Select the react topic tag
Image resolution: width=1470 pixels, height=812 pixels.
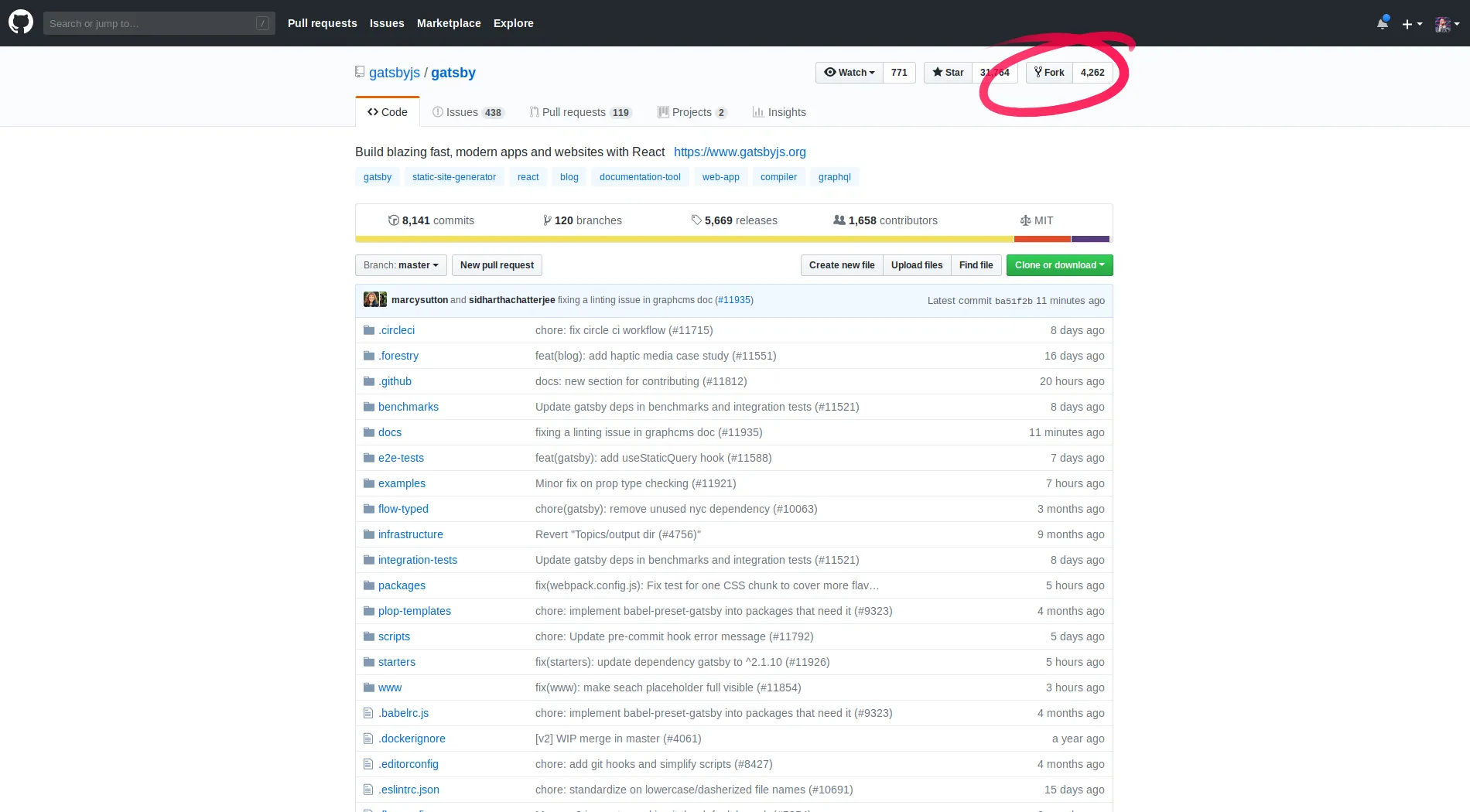pyautogui.click(x=528, y=177)
